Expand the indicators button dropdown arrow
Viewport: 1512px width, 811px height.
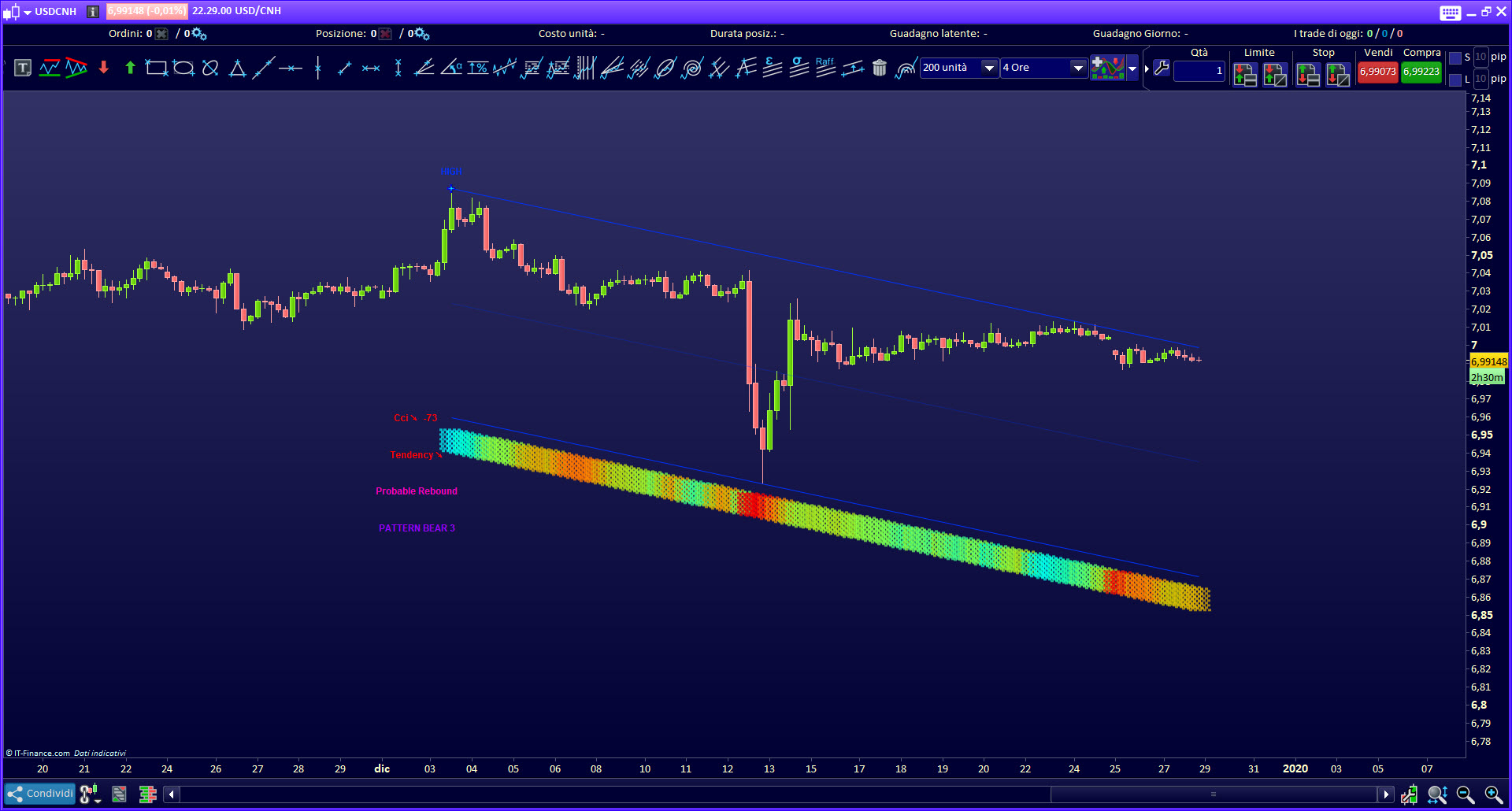pyautogui.click(x=1132, y=69)
